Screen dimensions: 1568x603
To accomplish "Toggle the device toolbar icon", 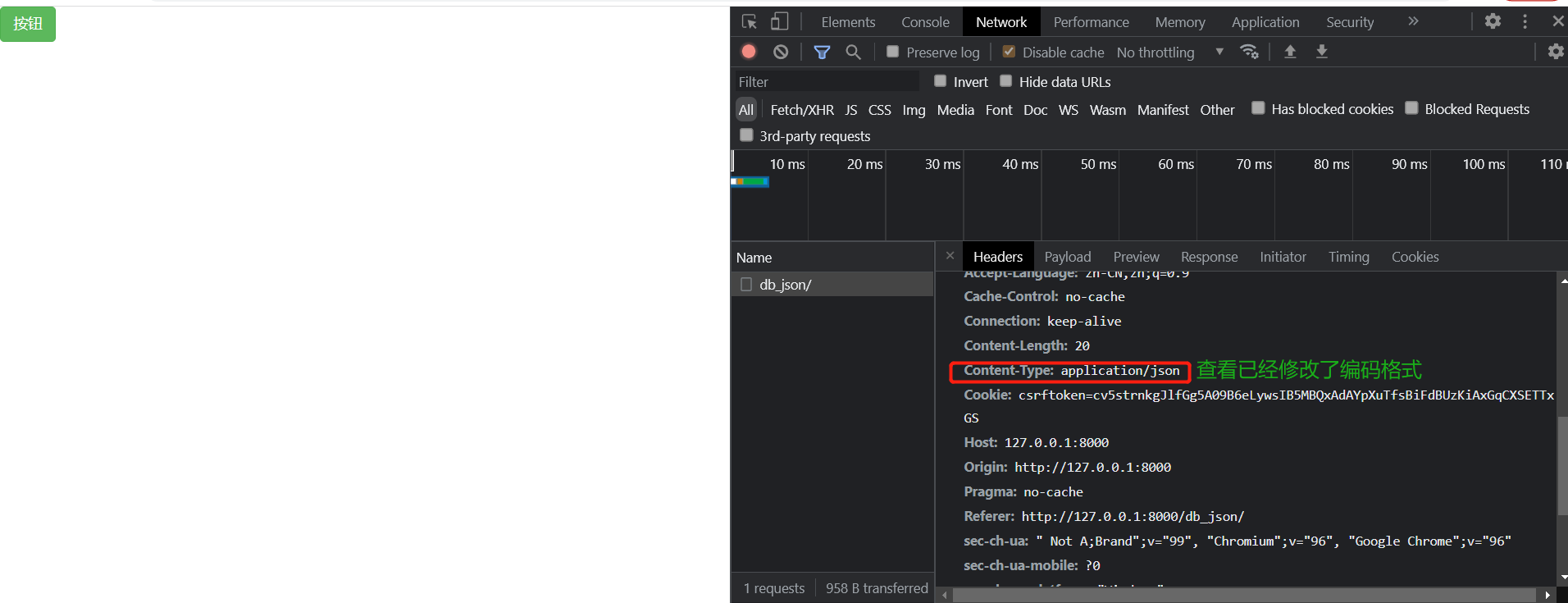I will click(779, 22).
